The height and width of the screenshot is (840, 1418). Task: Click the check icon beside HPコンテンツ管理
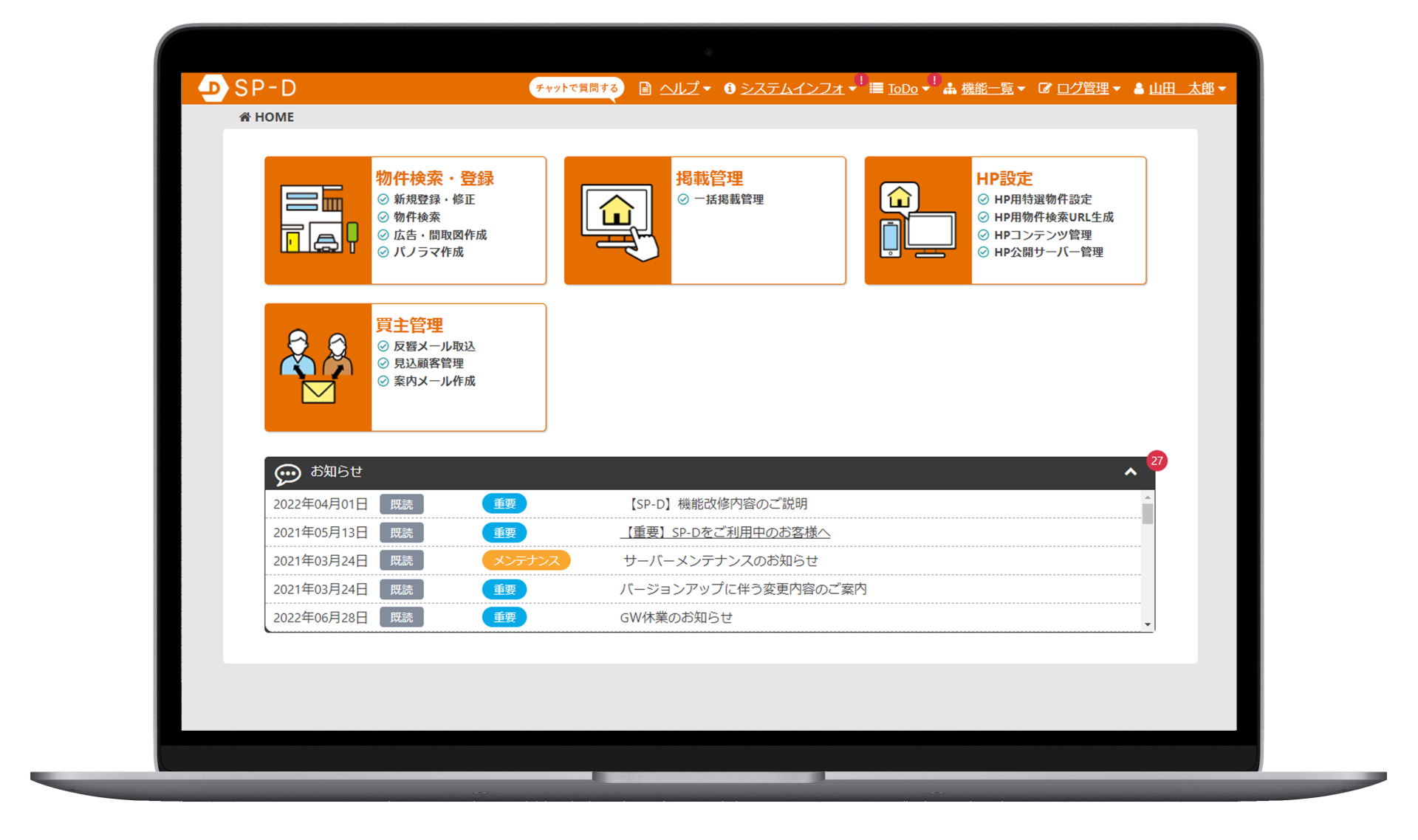pyautogui.click(x=984, y=235)
